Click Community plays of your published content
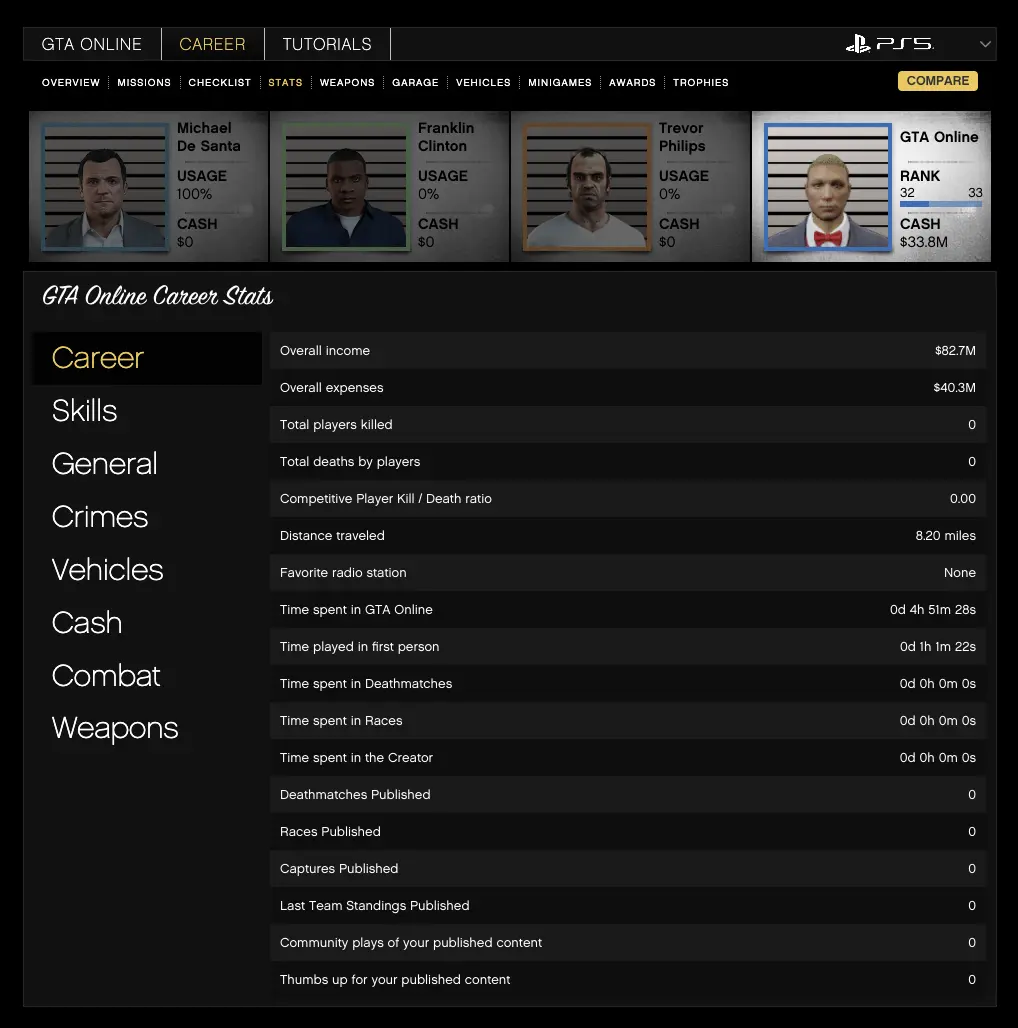 click(627, 943)
